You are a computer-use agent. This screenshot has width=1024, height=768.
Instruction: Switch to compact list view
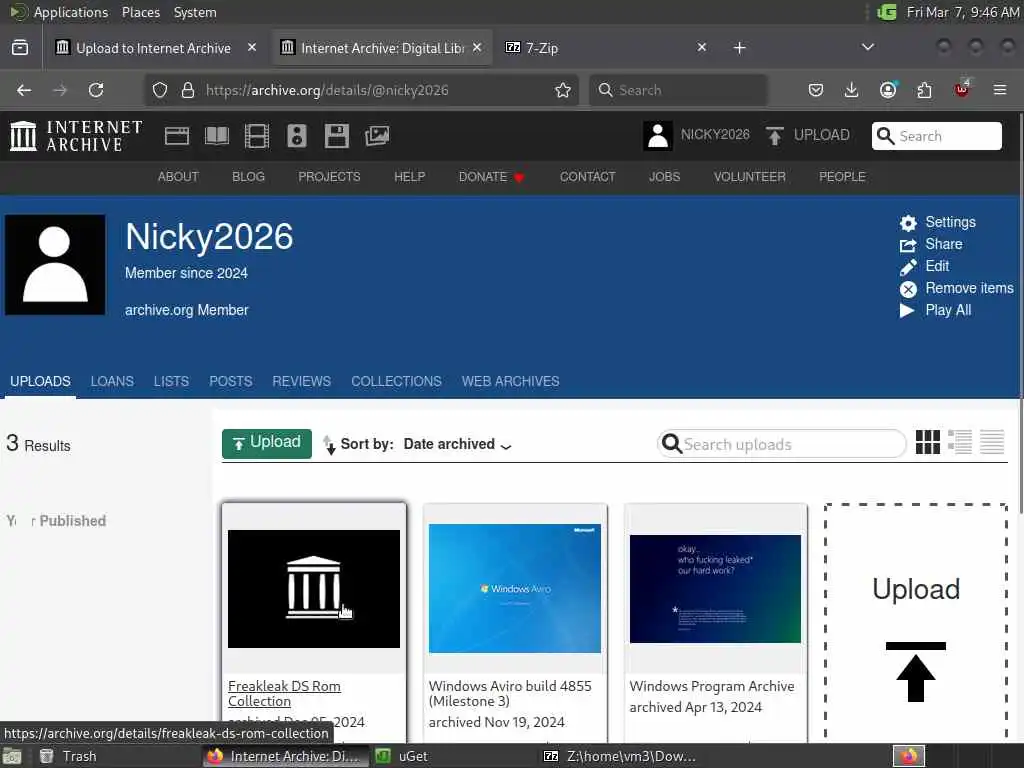pyautogui.click(x=992, y=442)
